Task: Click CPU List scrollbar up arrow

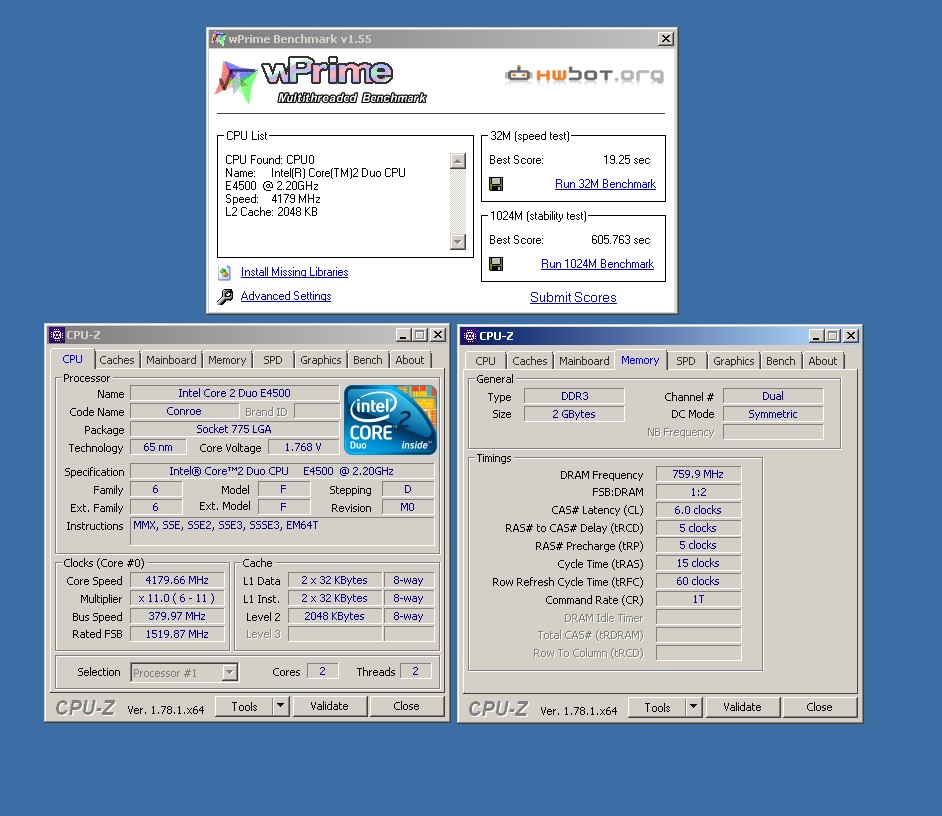Action: tap(458, 161)
